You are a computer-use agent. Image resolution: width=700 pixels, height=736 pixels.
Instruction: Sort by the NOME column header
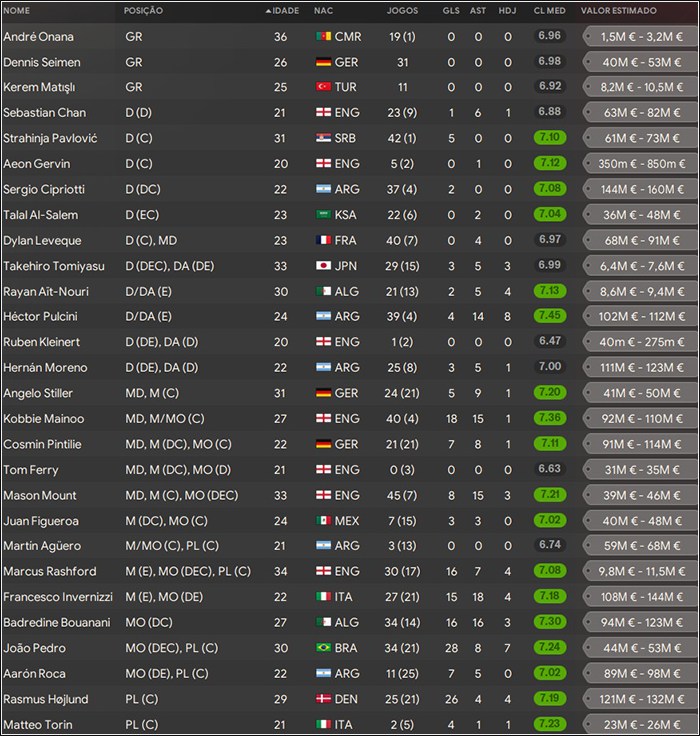tap(17, 11)
